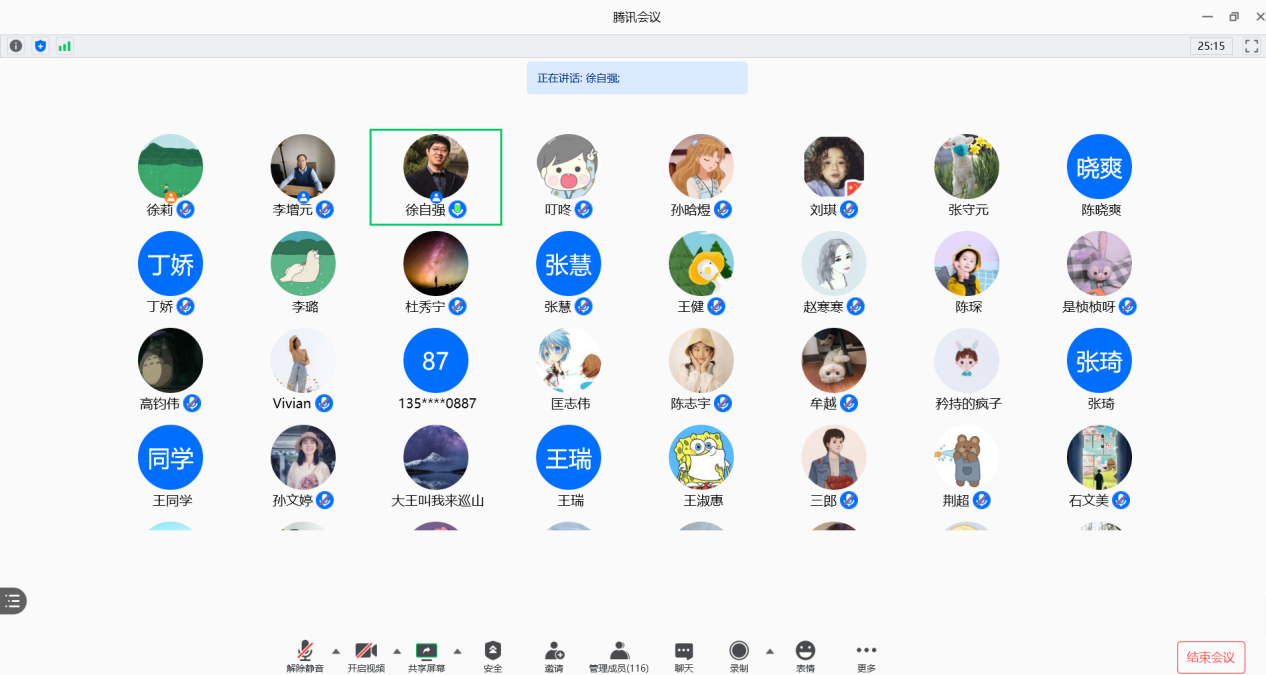Toggle 开启视频 camera on
Screen dimensions: 1266x675
[x=366, y=652]
